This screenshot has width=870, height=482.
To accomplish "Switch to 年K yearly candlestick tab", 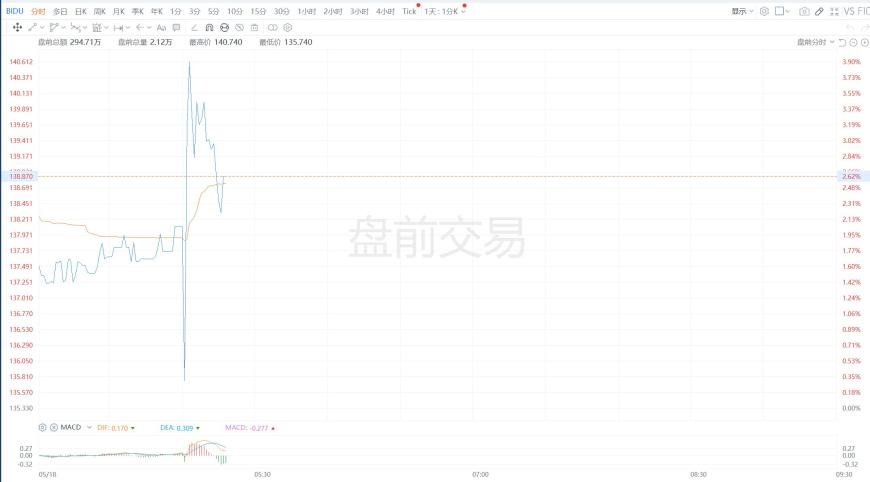I will pos(156,11).
